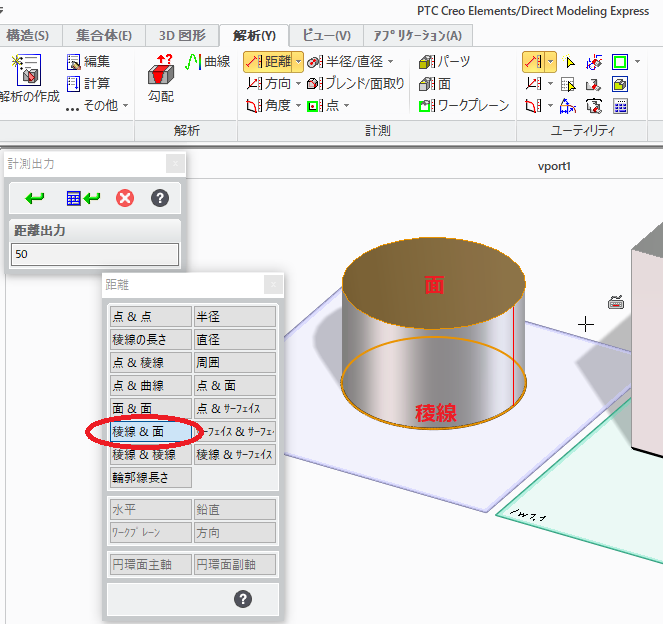Select 稜線 & 面 option
The width and height of the screenshot is (663, 624).
pos(151,432)
